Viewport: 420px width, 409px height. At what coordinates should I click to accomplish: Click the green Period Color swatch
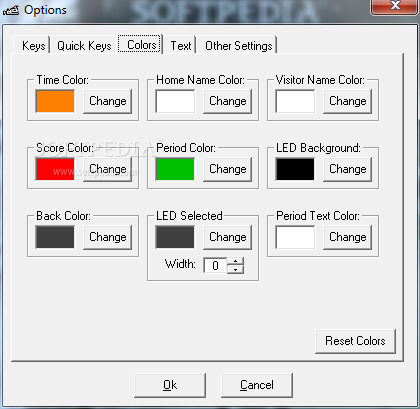coord(175,169)
